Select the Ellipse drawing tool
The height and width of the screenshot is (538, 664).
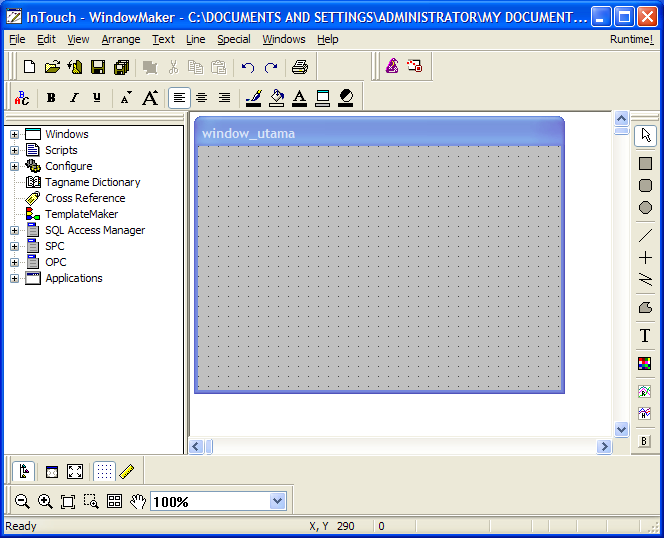point(645,208)
